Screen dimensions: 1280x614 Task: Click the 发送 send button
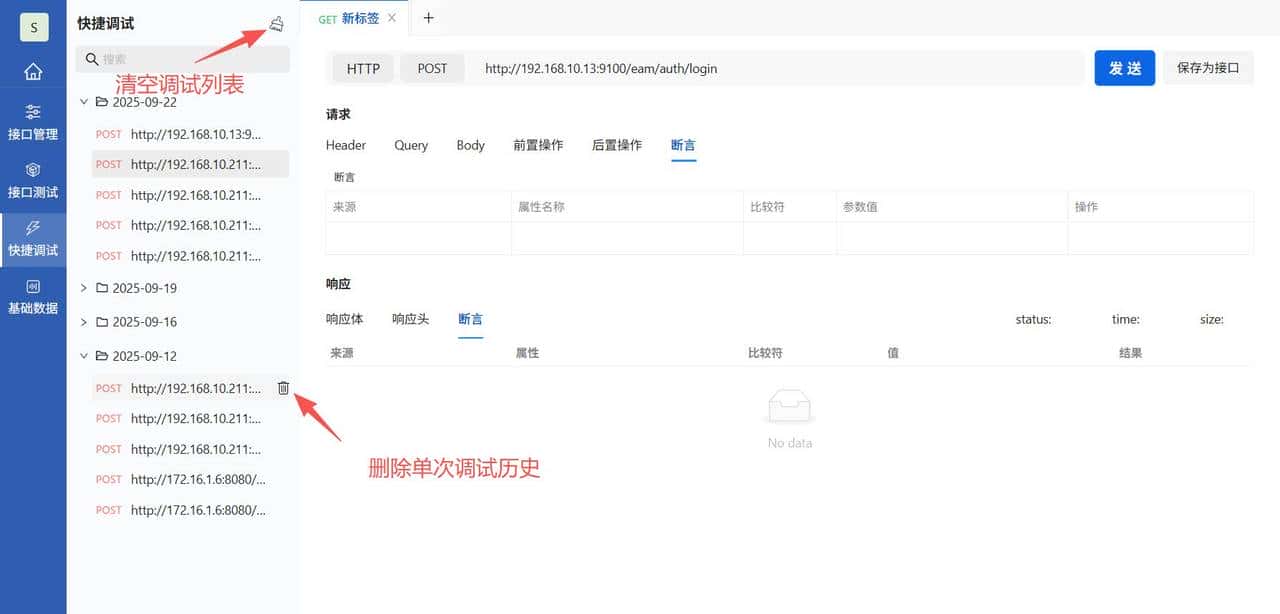[x=1124, y=68]
